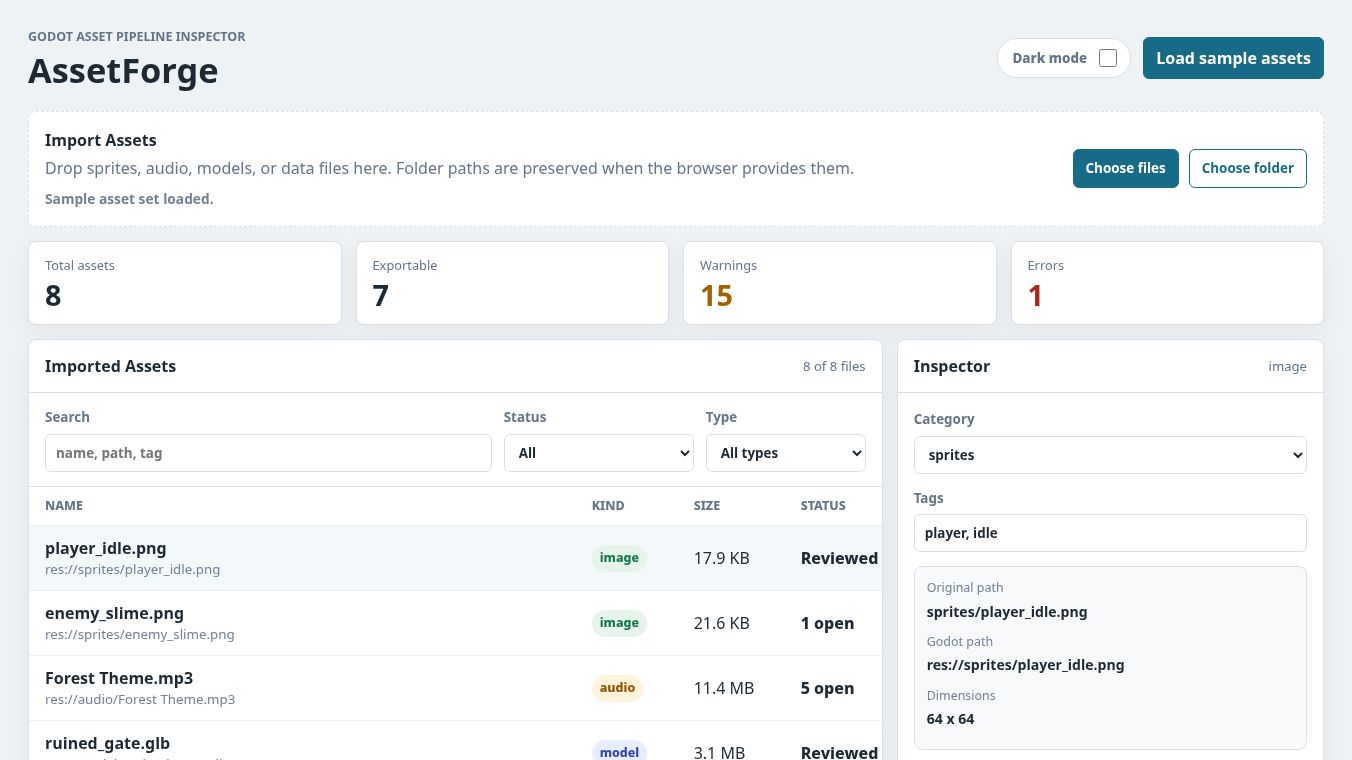Click the Sample asset set loaded message
The height and width of the screenshot is (760, 1352).
(x=129, y=199)
